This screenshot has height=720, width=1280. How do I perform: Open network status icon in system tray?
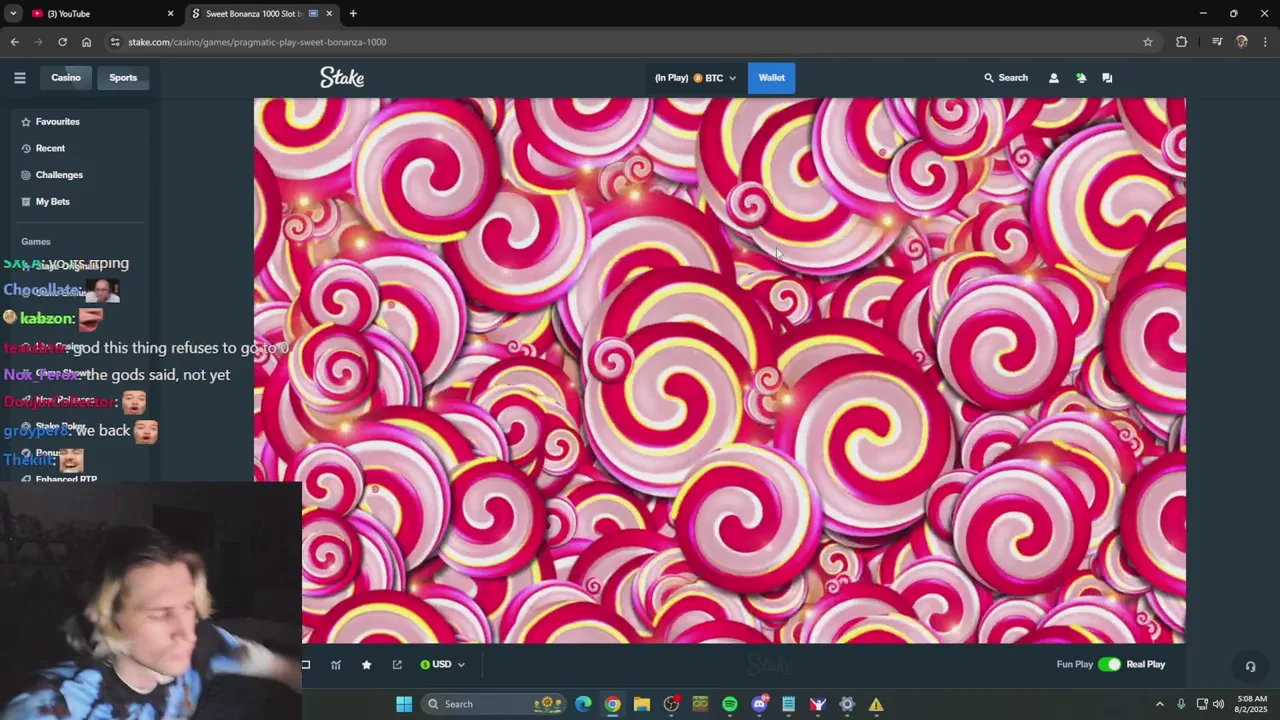[x=1202, y=704]
